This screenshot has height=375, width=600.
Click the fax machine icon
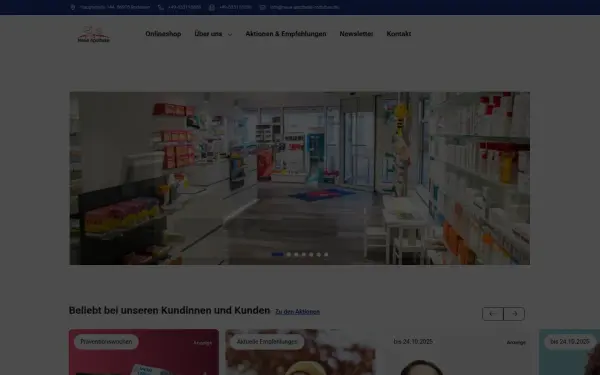(212, 7)
